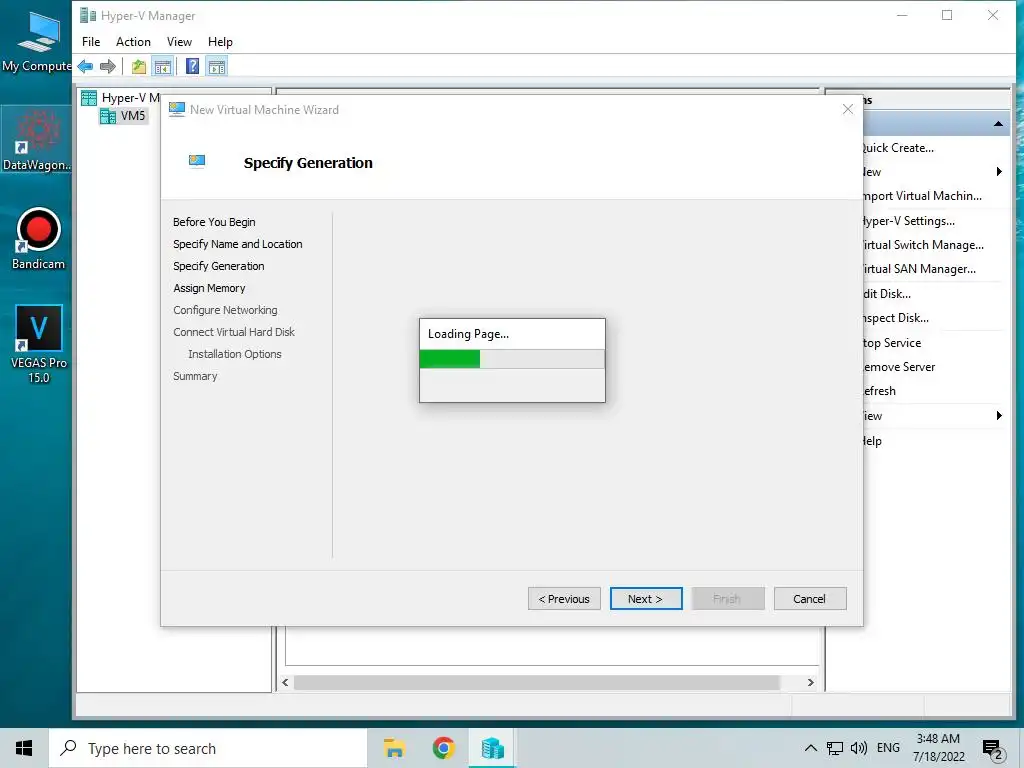Click the Loading Page progress bar
This screenshot has height=768, width=1024.
[x=512, y=359]
